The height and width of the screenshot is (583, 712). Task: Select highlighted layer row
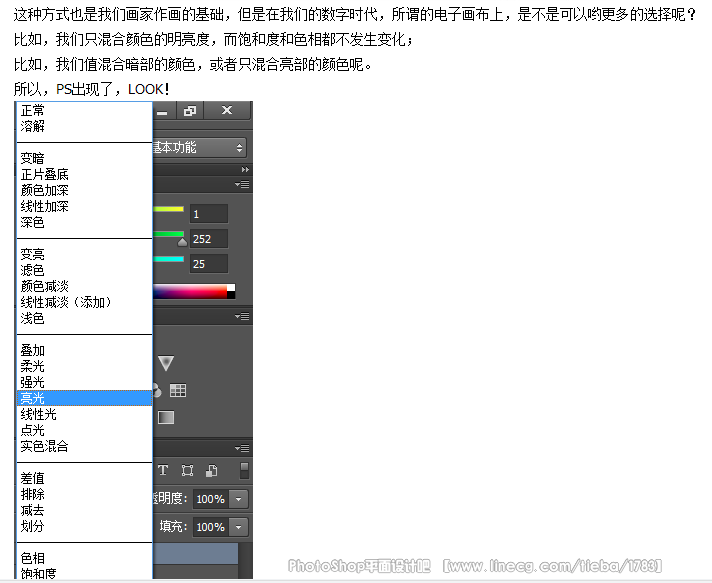(196, 554)
